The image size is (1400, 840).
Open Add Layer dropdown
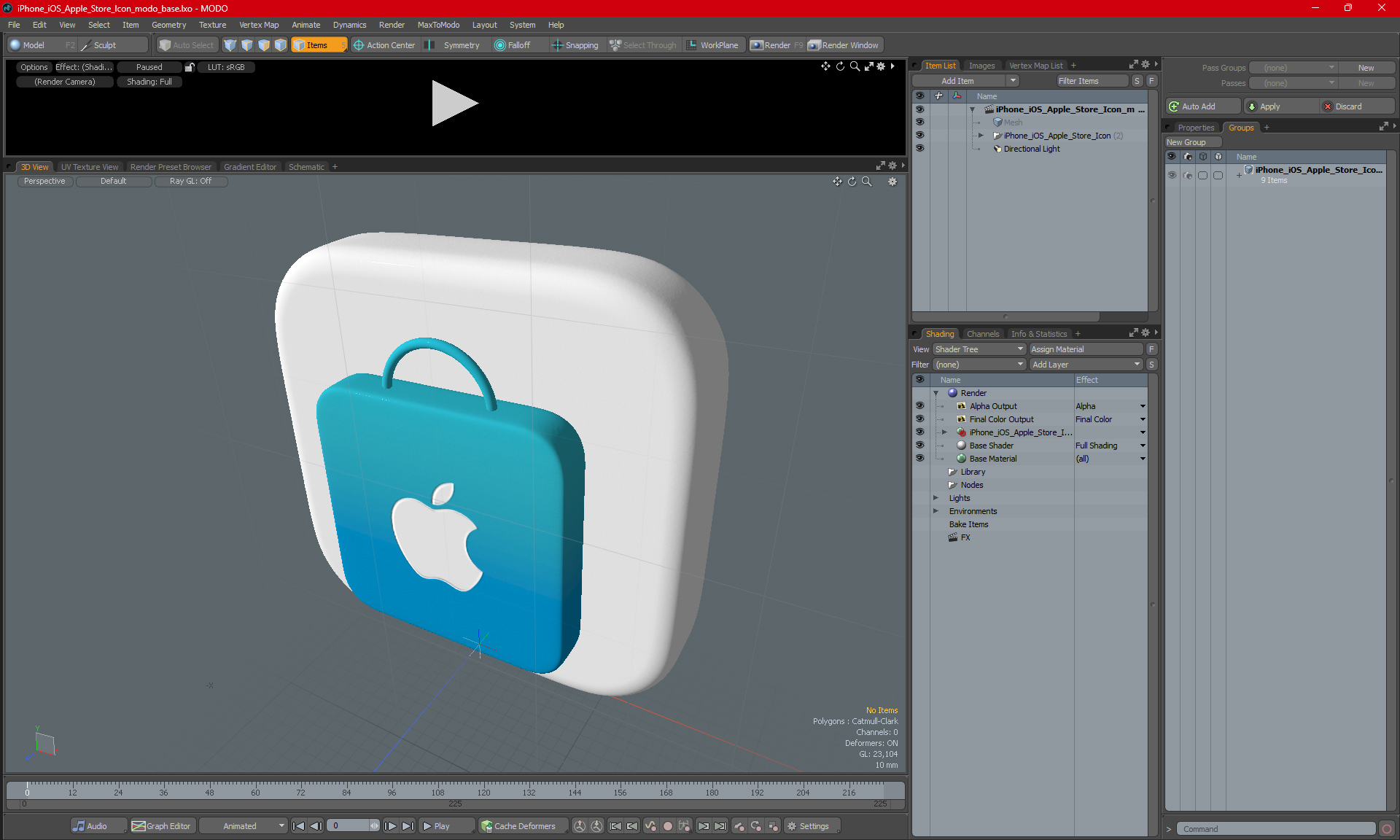point(1086,365)
